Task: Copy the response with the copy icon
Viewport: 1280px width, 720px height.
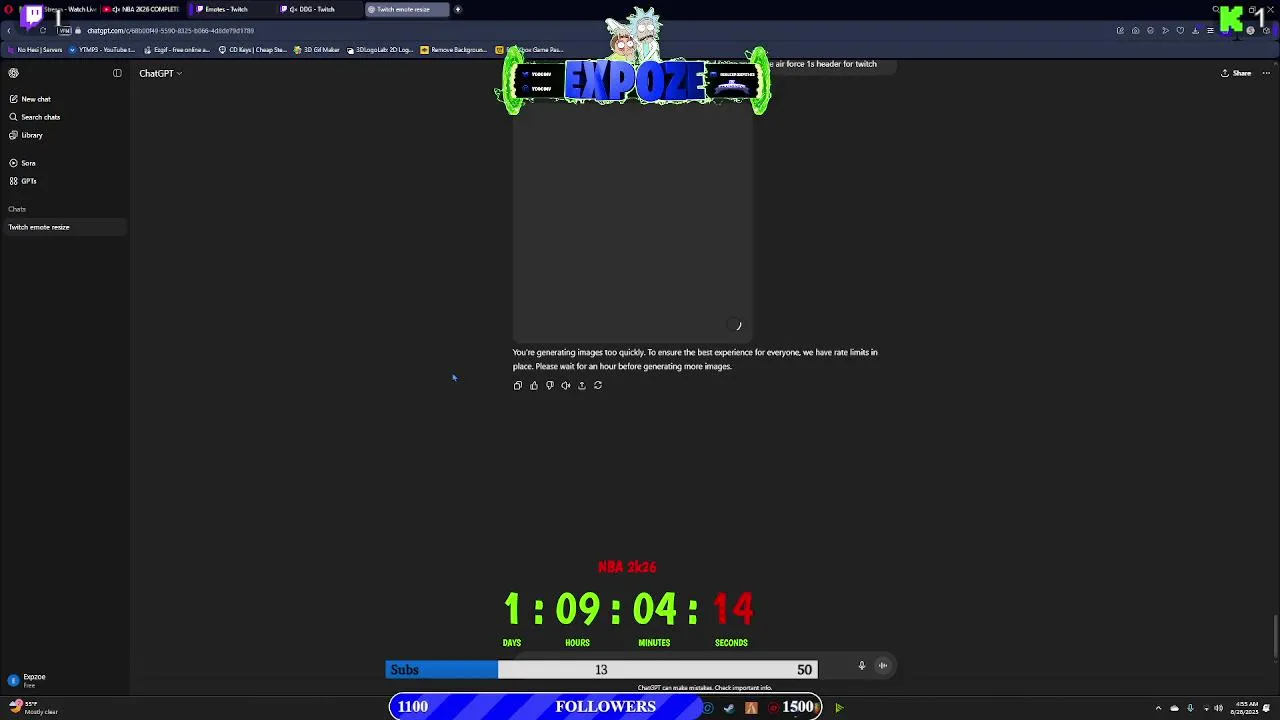Action: pyautogui.click(x=518, y=385)
